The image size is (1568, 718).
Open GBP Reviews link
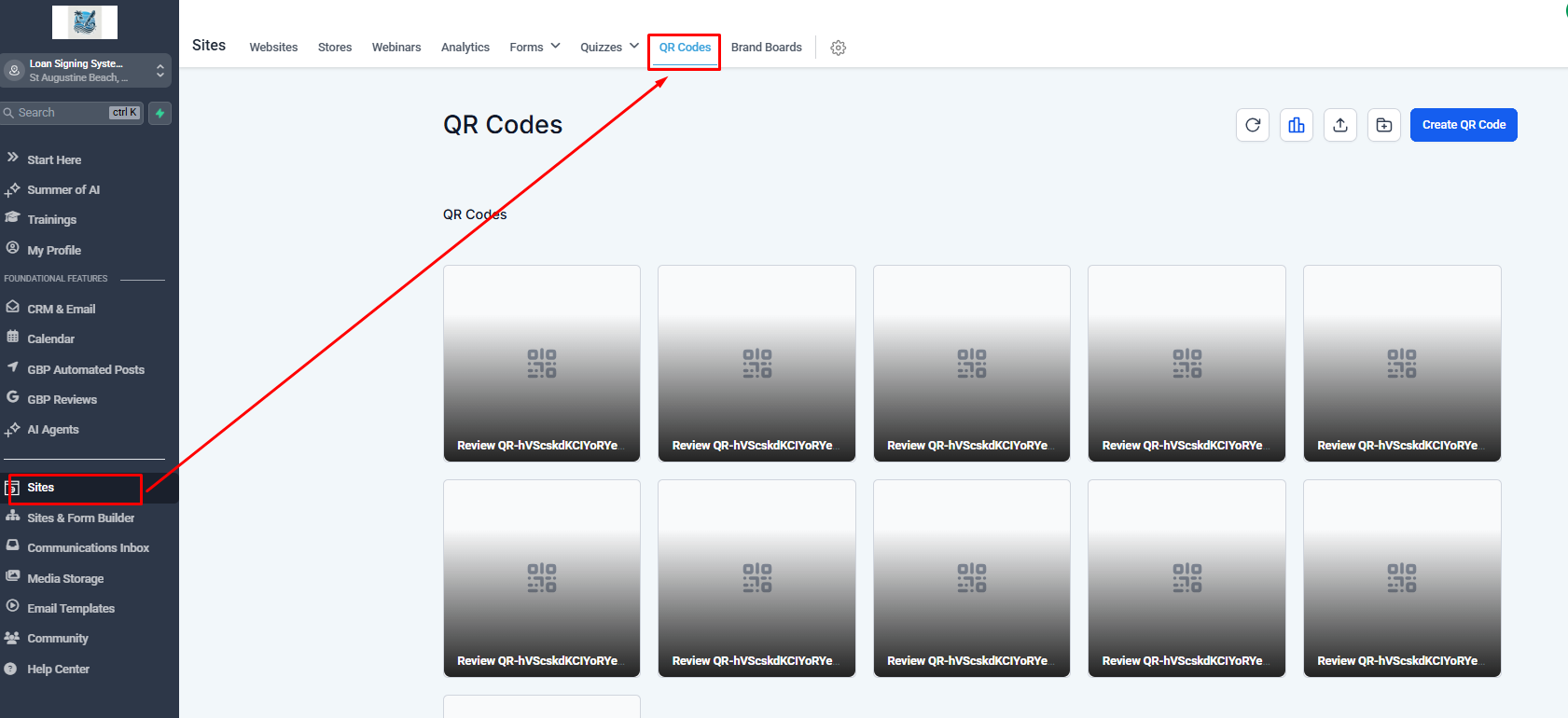pyautogui.click(x=62, y=400)
